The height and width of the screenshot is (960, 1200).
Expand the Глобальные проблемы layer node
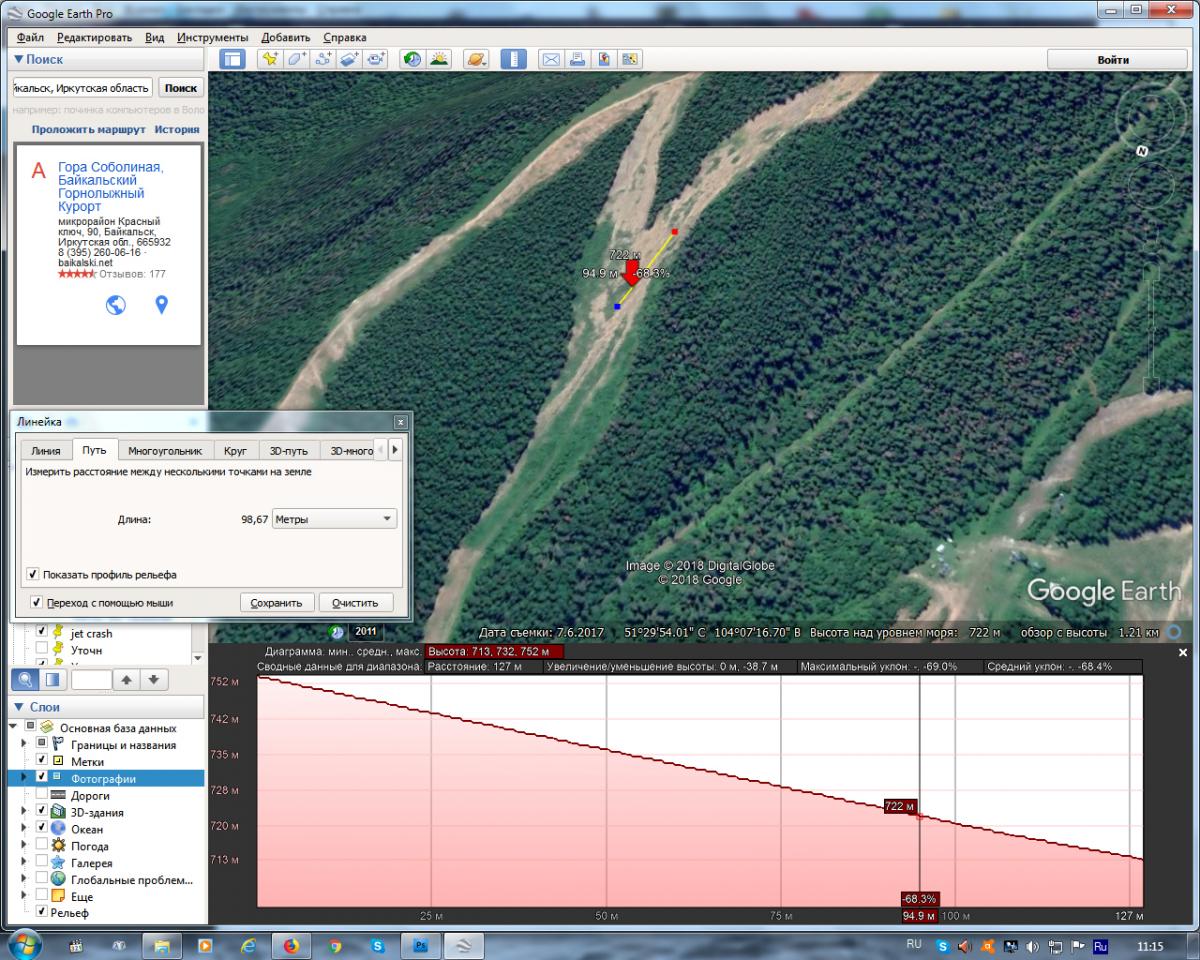tap(24, 880)
